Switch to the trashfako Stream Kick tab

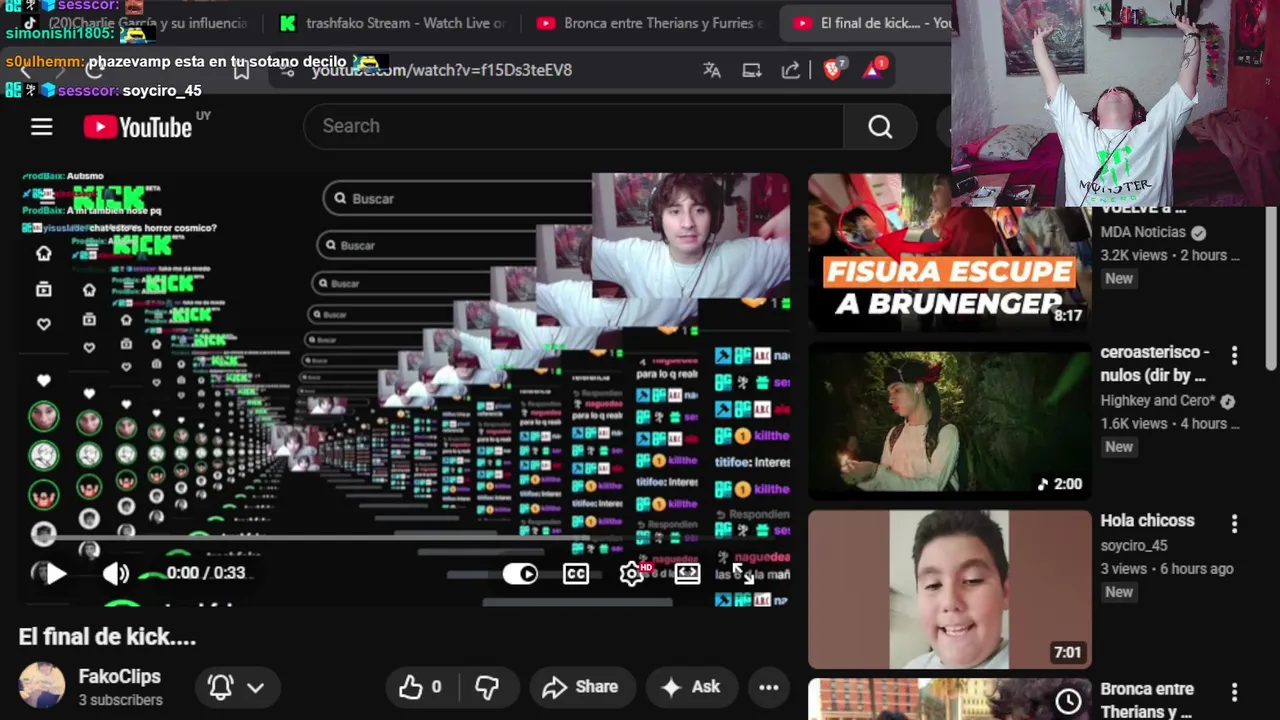(x=393, y=23)
